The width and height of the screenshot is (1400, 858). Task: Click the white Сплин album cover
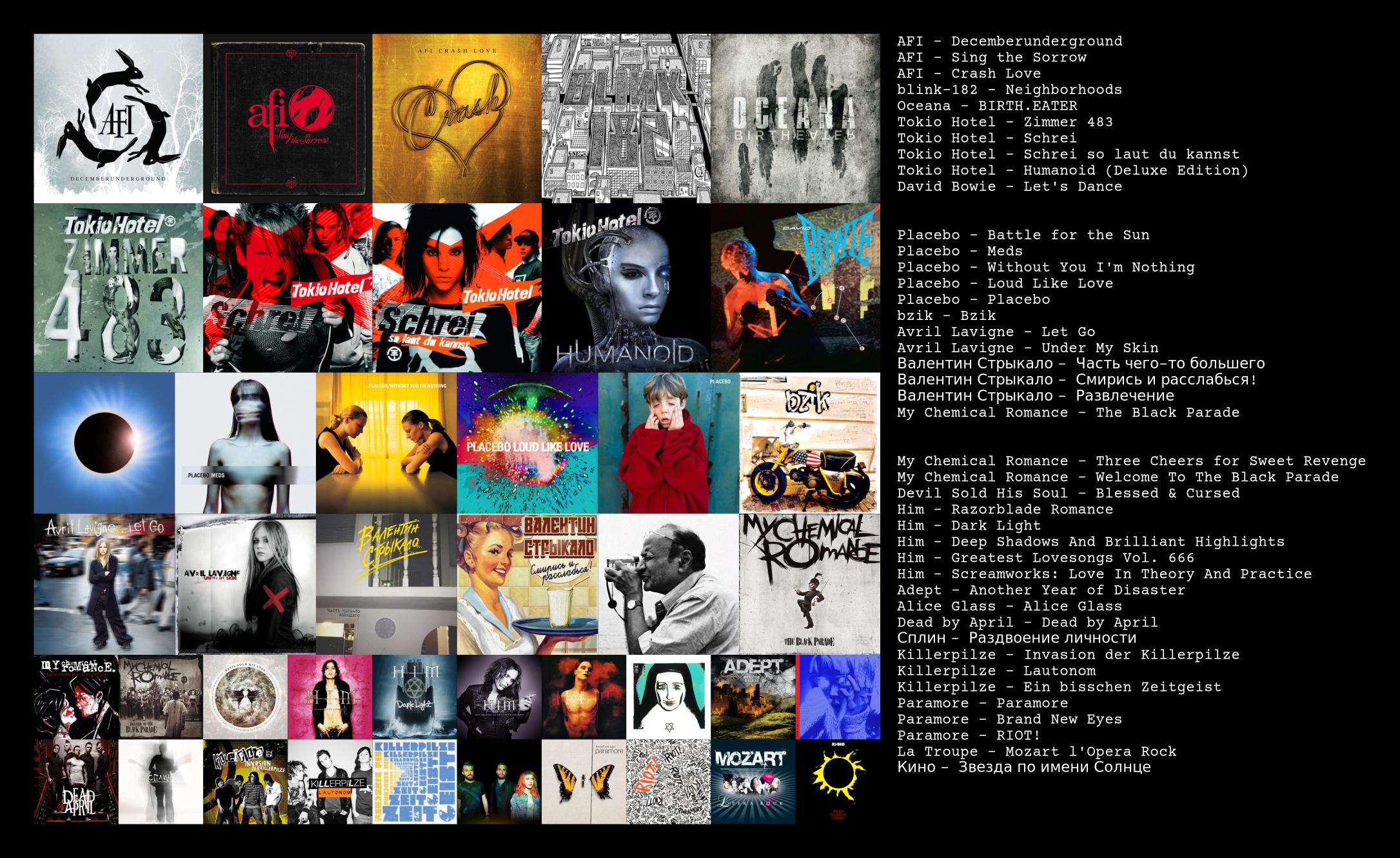(x=161, y=781)
